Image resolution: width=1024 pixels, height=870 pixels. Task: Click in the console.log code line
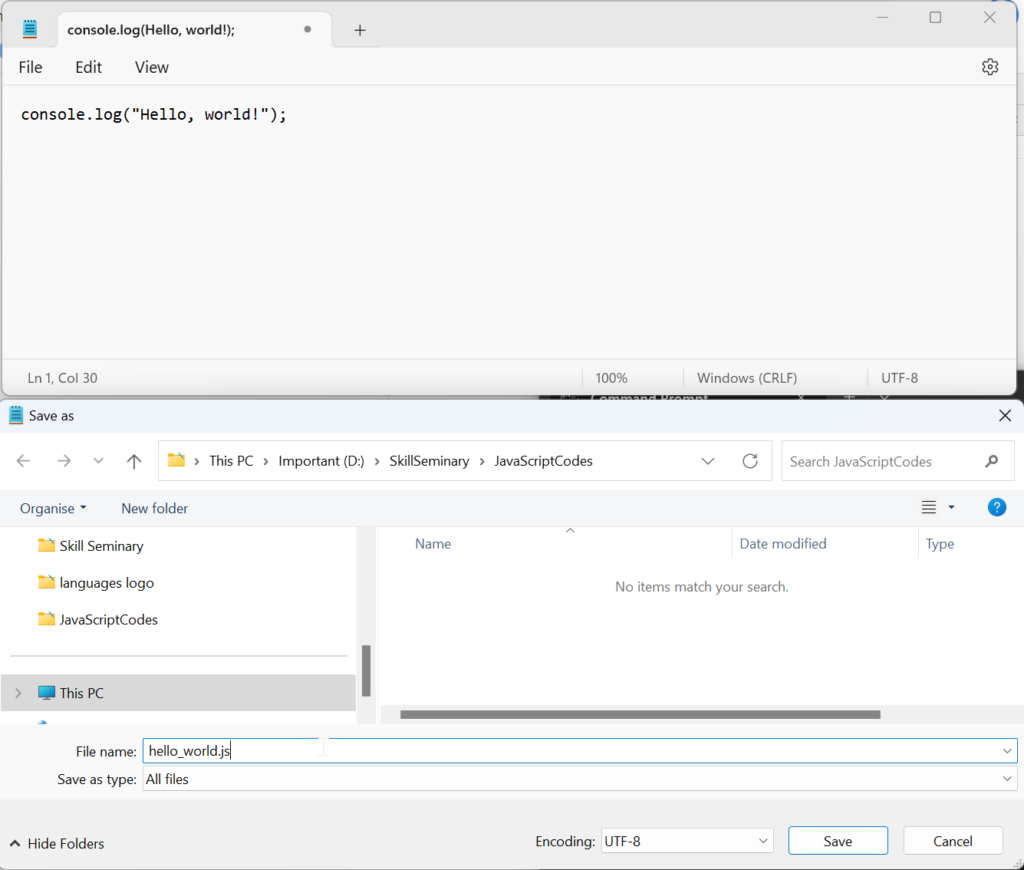click(x=154, y=114)
